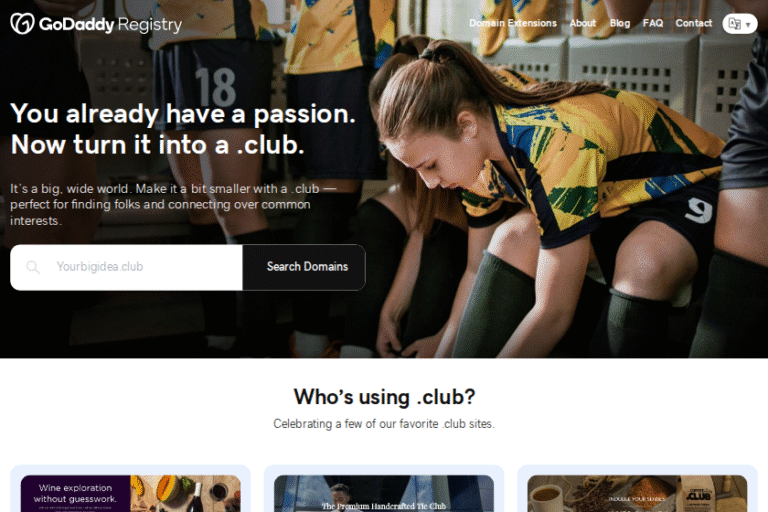Open the Blog link in navigation

[x=620, y=23]
